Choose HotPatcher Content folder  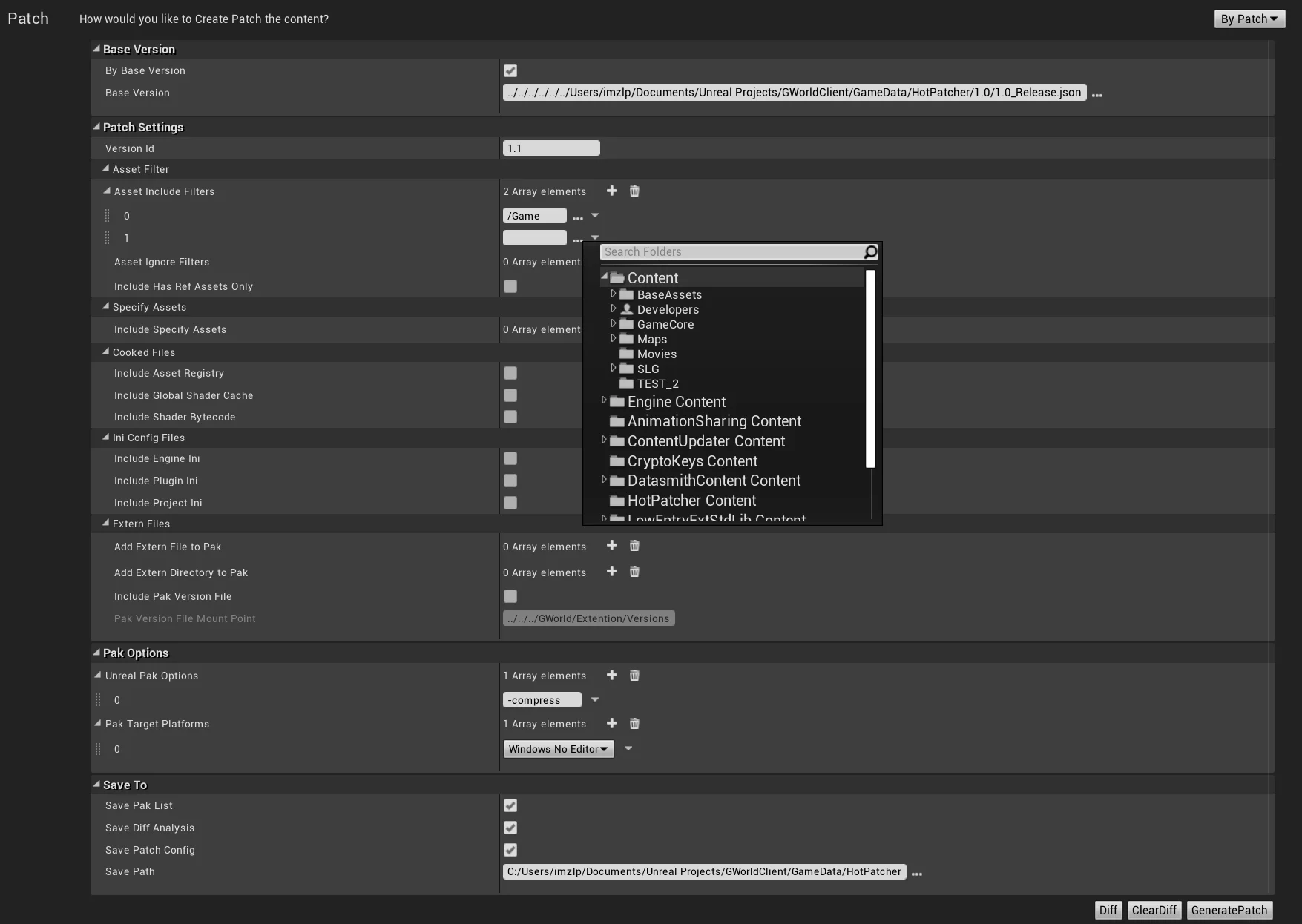[691, 501]
